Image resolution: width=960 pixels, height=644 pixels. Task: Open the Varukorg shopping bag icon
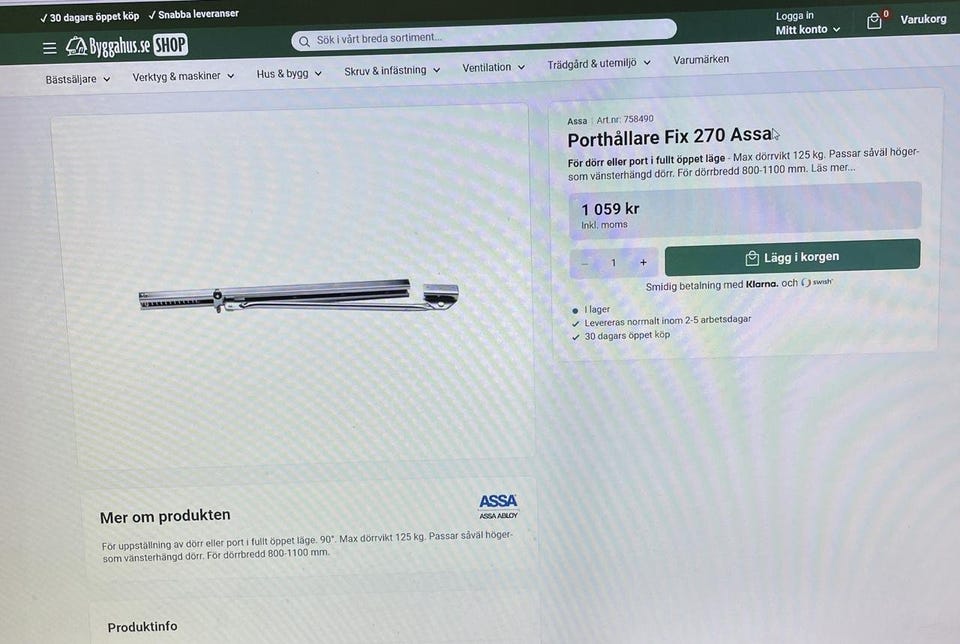874,21
